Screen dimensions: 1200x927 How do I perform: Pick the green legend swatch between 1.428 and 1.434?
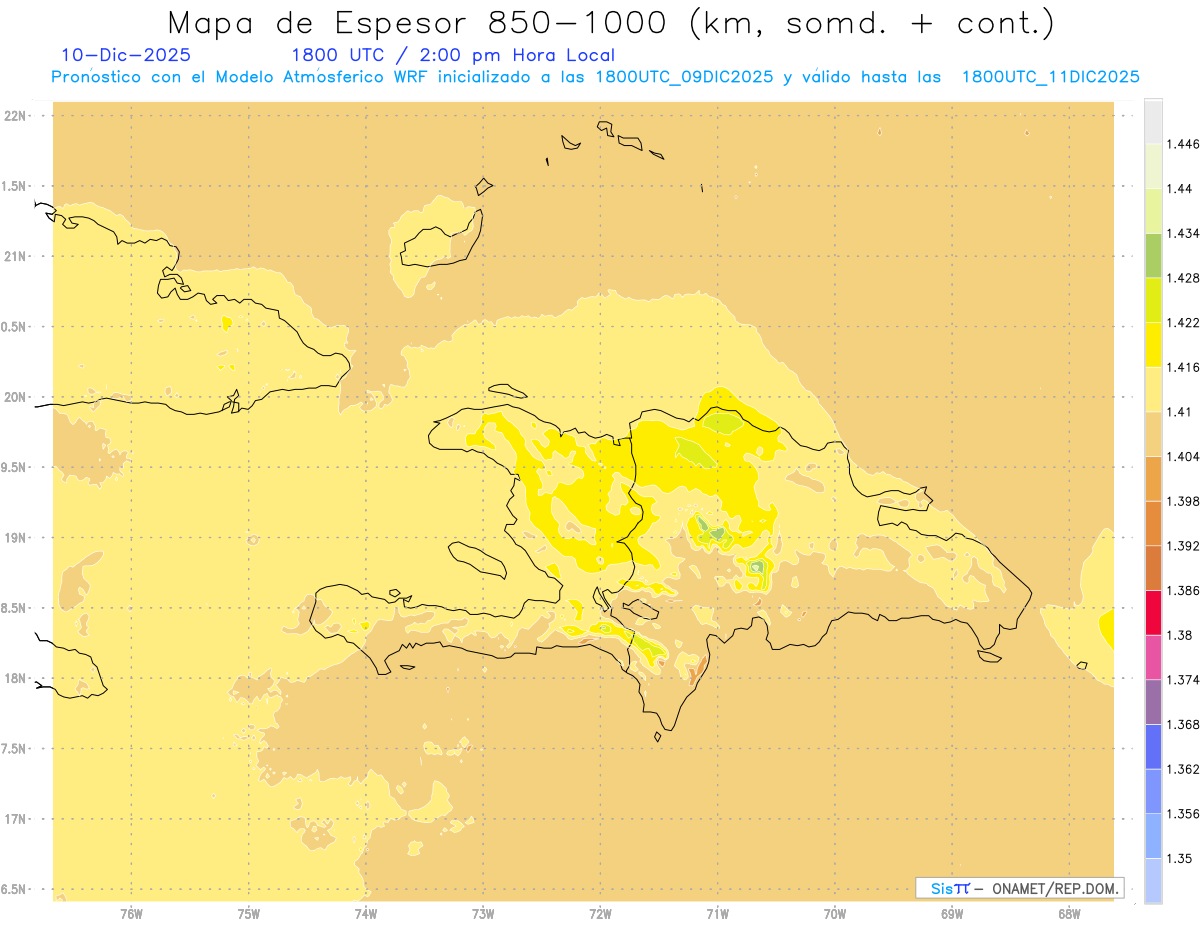click(x=1153, y=256)
